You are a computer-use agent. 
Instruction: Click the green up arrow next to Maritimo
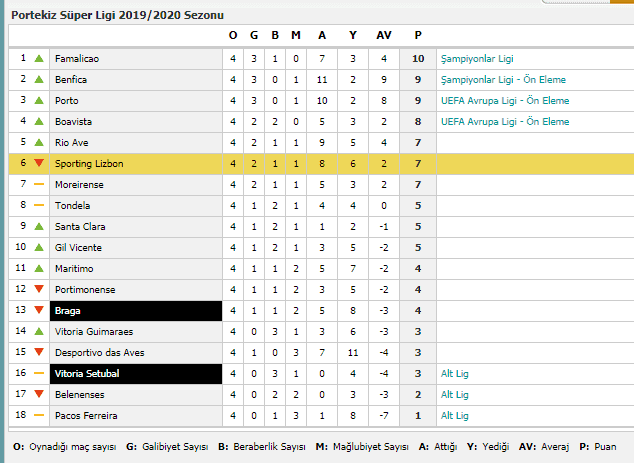point(39,268)
